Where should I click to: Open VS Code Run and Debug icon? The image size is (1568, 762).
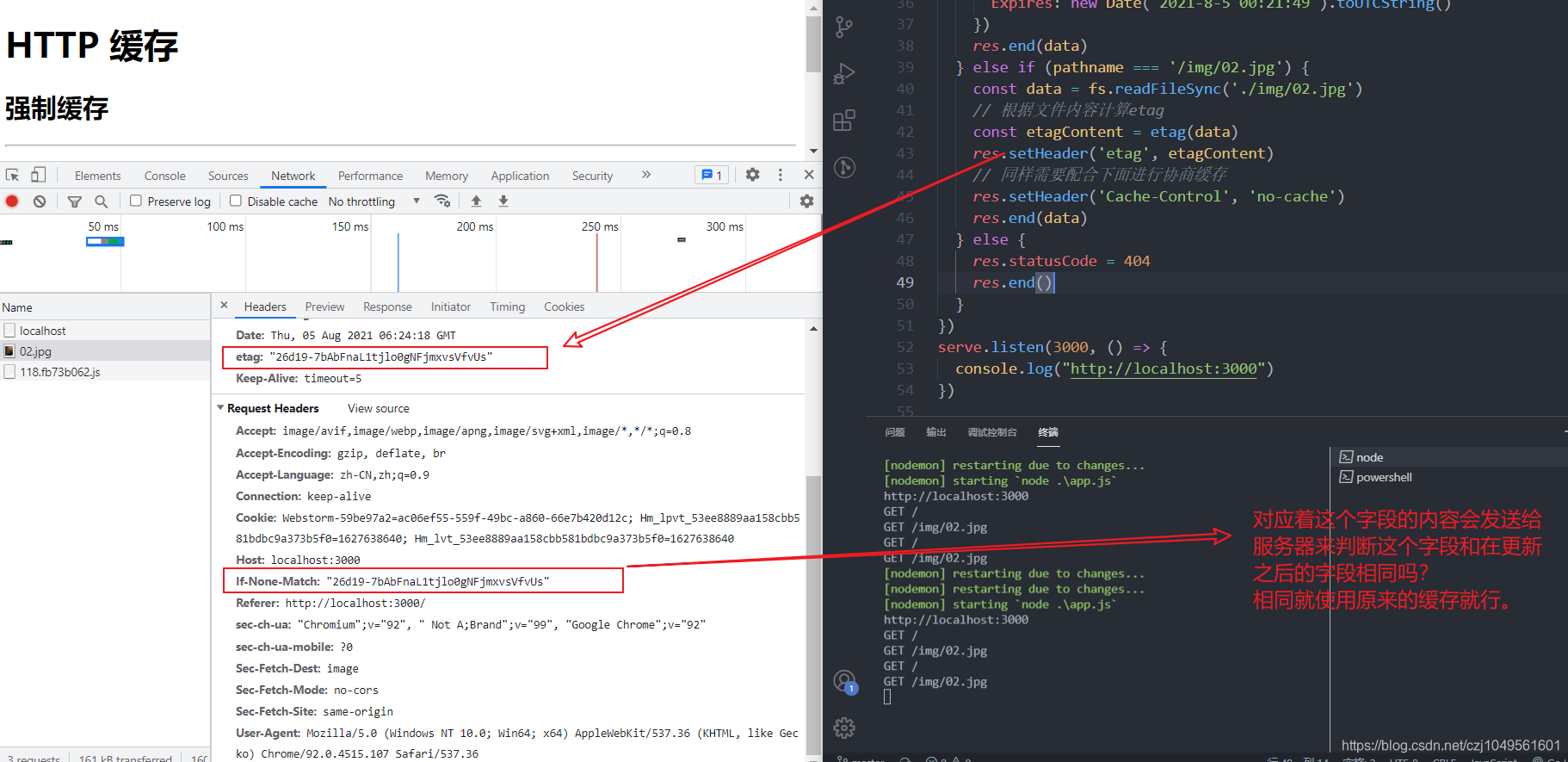pyautogui.click(x=844, y=74)
